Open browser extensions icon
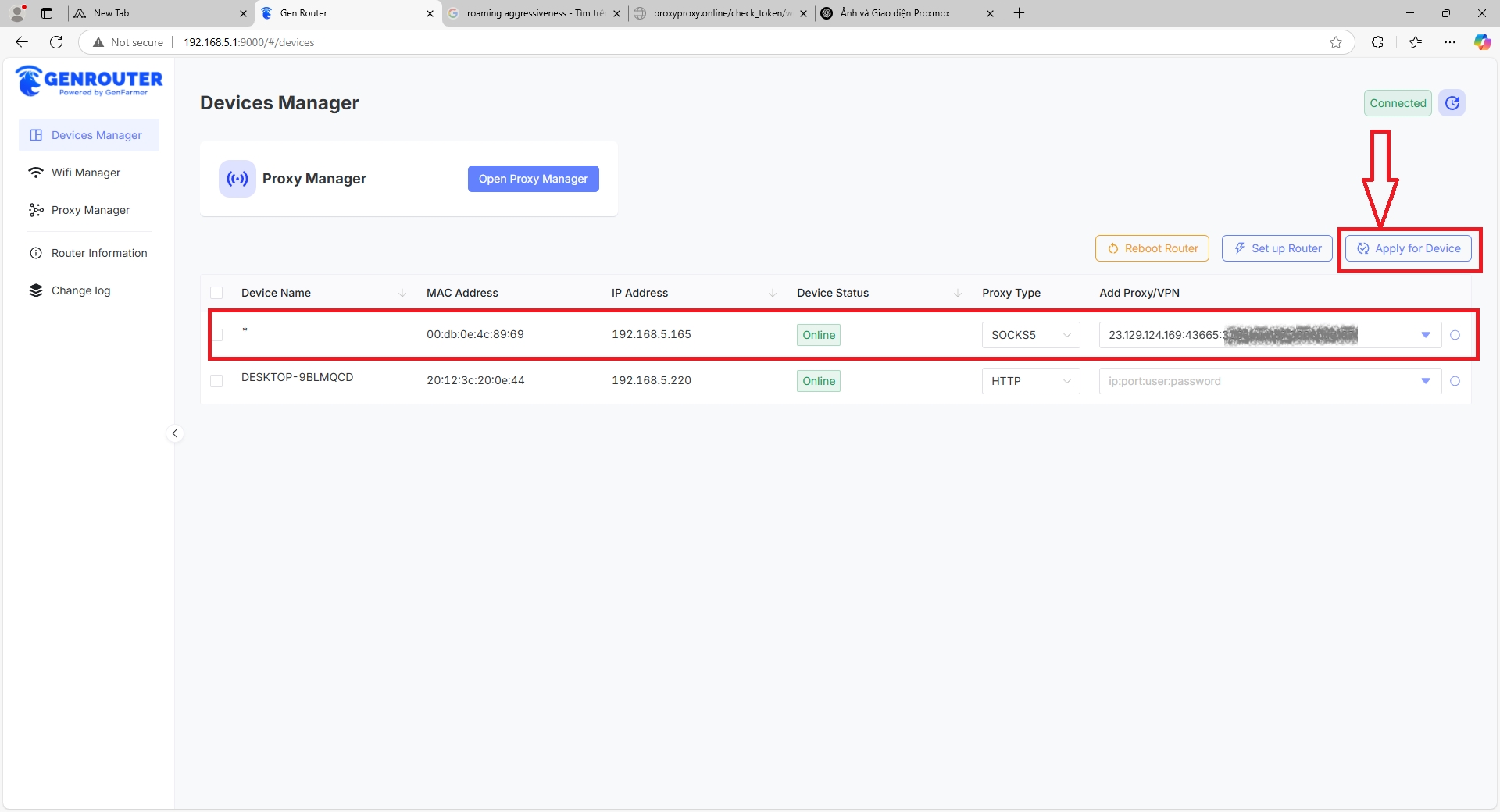Screen dimensions: 1500x812 (x=1377, y=42)
